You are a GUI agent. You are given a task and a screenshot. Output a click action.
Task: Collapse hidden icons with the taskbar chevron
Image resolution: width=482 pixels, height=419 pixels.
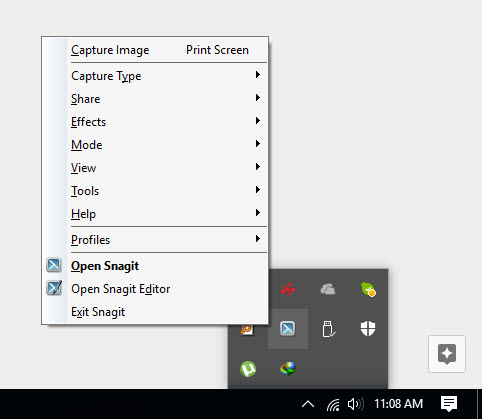coord(308,404)
